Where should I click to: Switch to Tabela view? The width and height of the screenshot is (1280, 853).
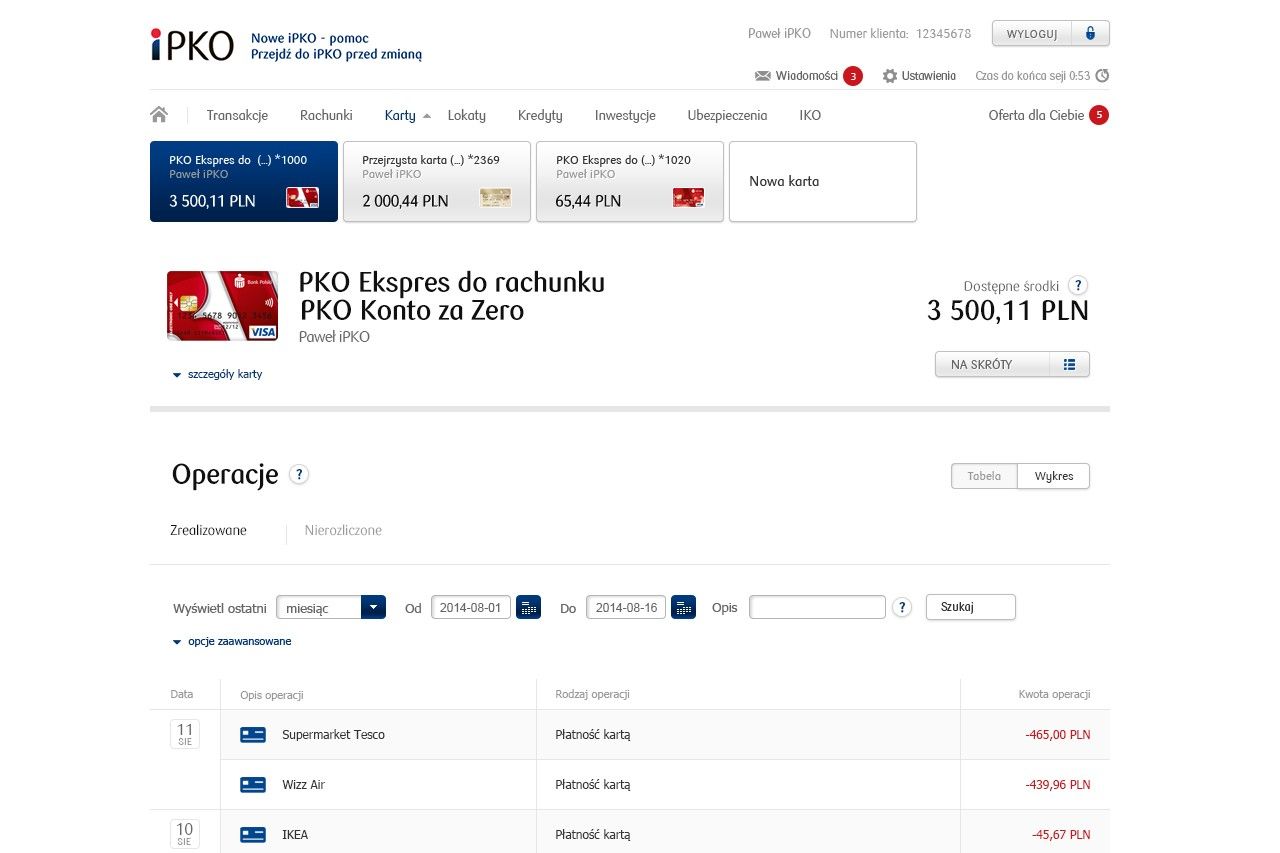[984, 476]
